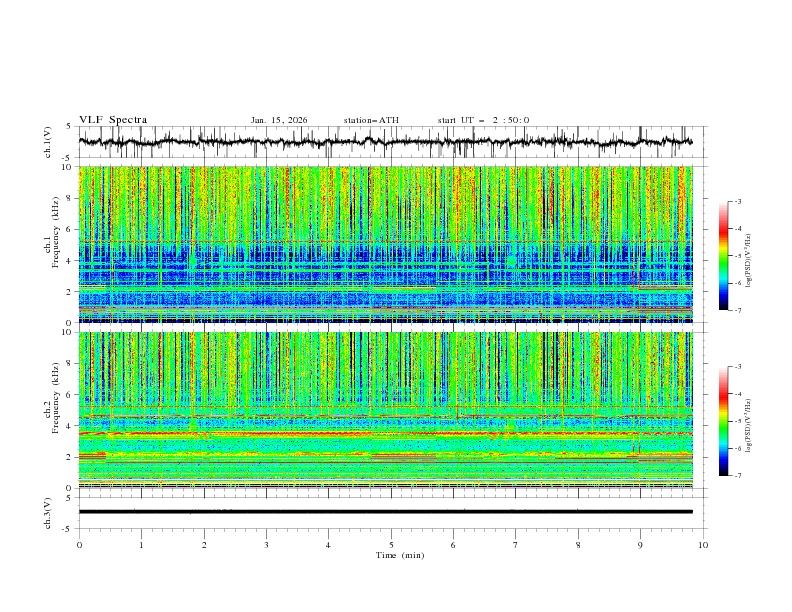Viewport: 792px width, 612px height.
Task: Click the "8" kHz tick on ch.1 frequency axis
Action: tap(71, 198)
